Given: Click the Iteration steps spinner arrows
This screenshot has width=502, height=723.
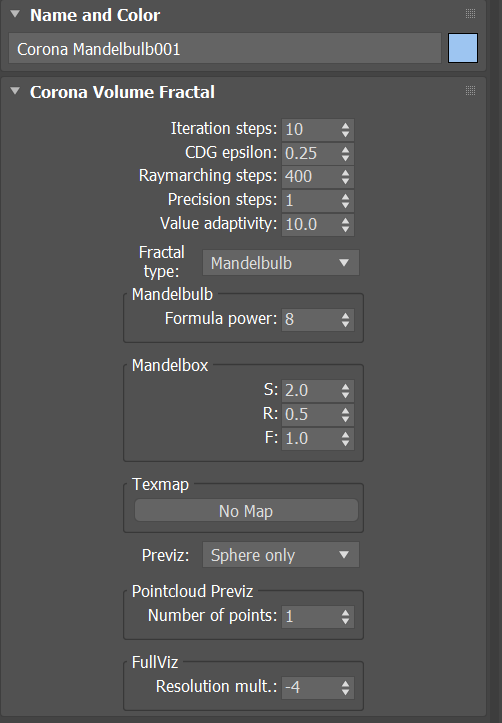Looking at the screenshot, I should coord(345,130).
